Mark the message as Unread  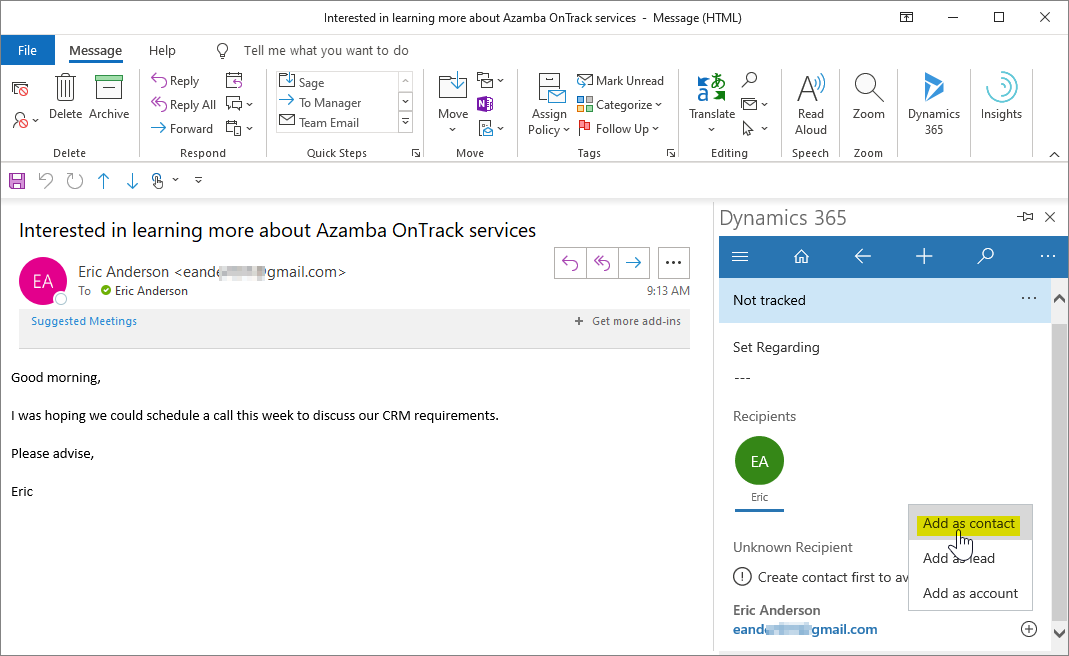[x=620, y=80]
